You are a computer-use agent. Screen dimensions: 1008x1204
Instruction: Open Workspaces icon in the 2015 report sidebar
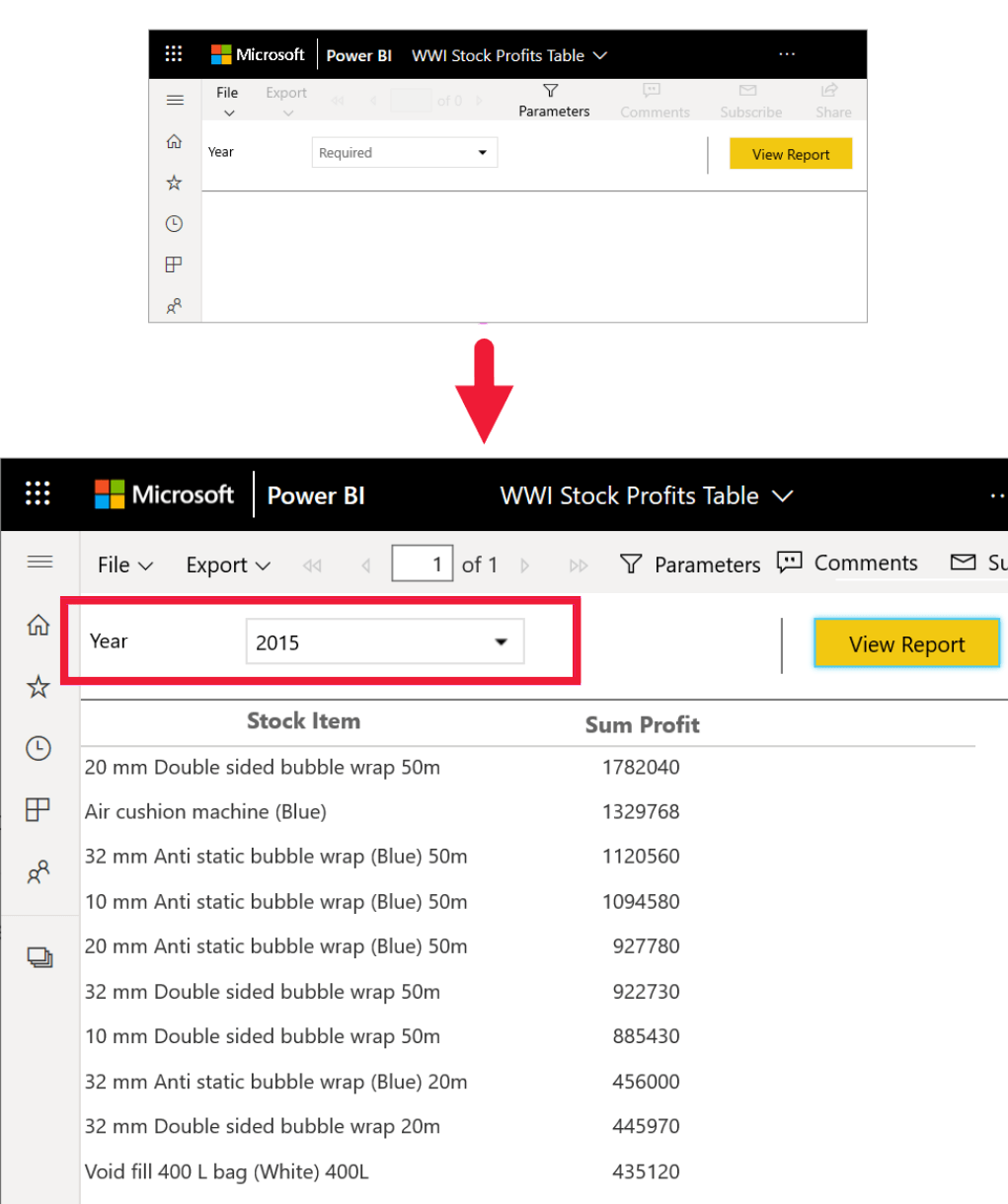click(x=39, y=956)
